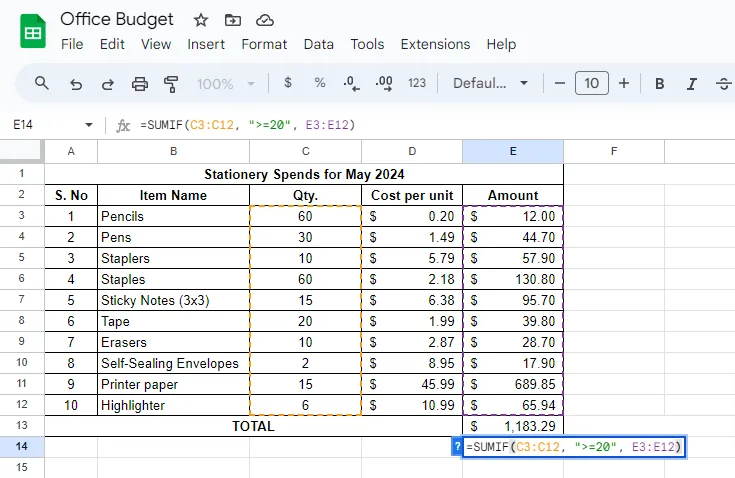Open the Google Sheets home icon
The image size is (735, 478).
[33, 31]
